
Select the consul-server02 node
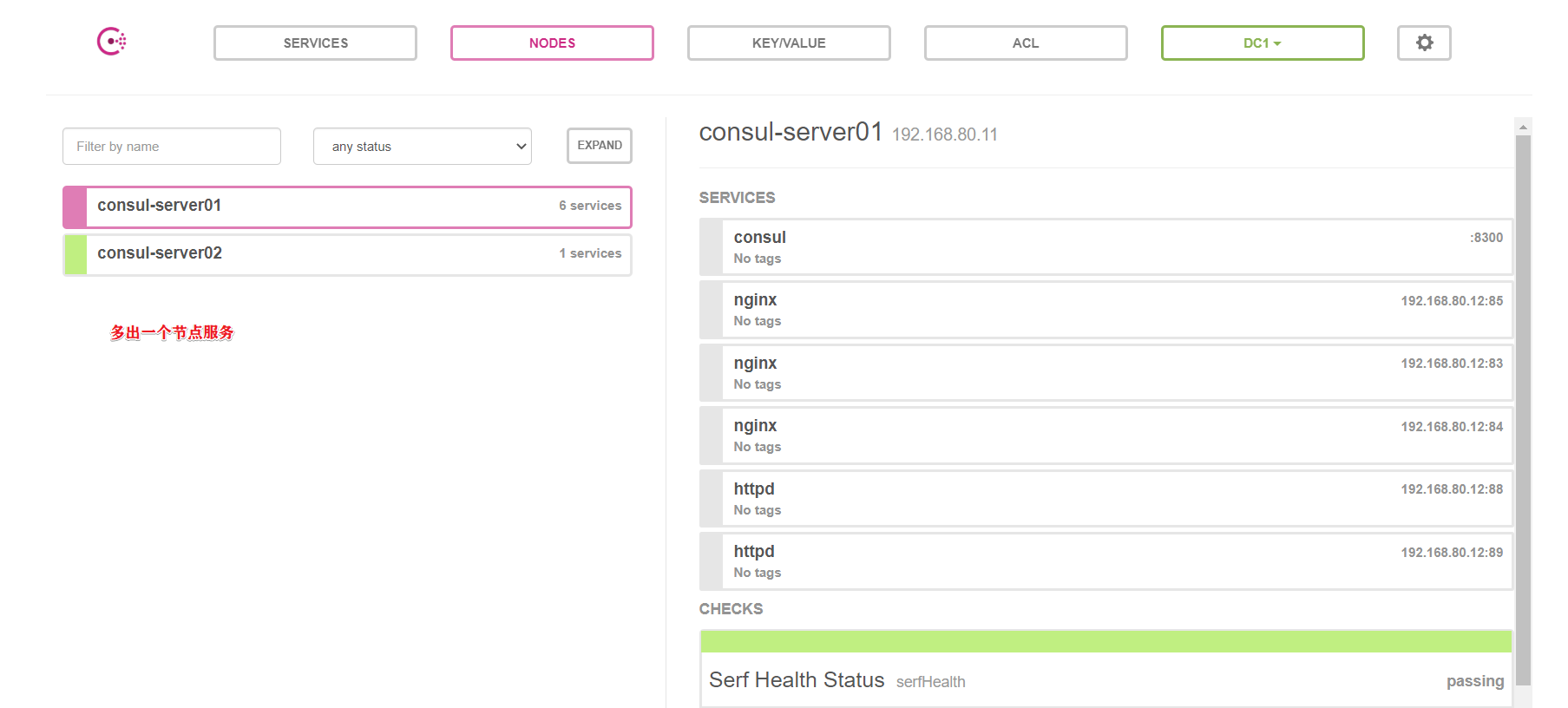(x=347, y=254)
